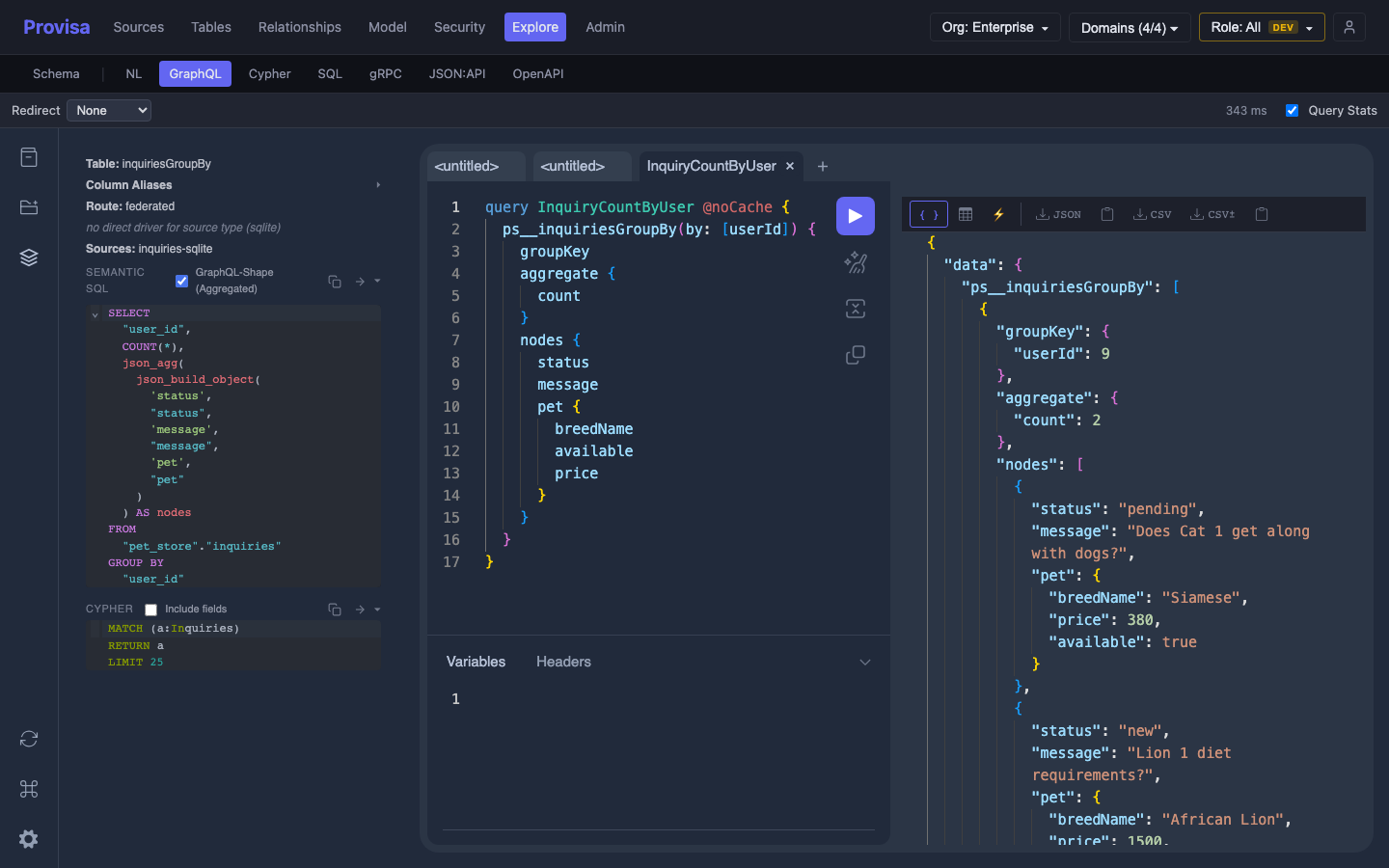1389x868 pixels.
Task: Open the Org: Enterprise dropdown
Action: (994, 27)
